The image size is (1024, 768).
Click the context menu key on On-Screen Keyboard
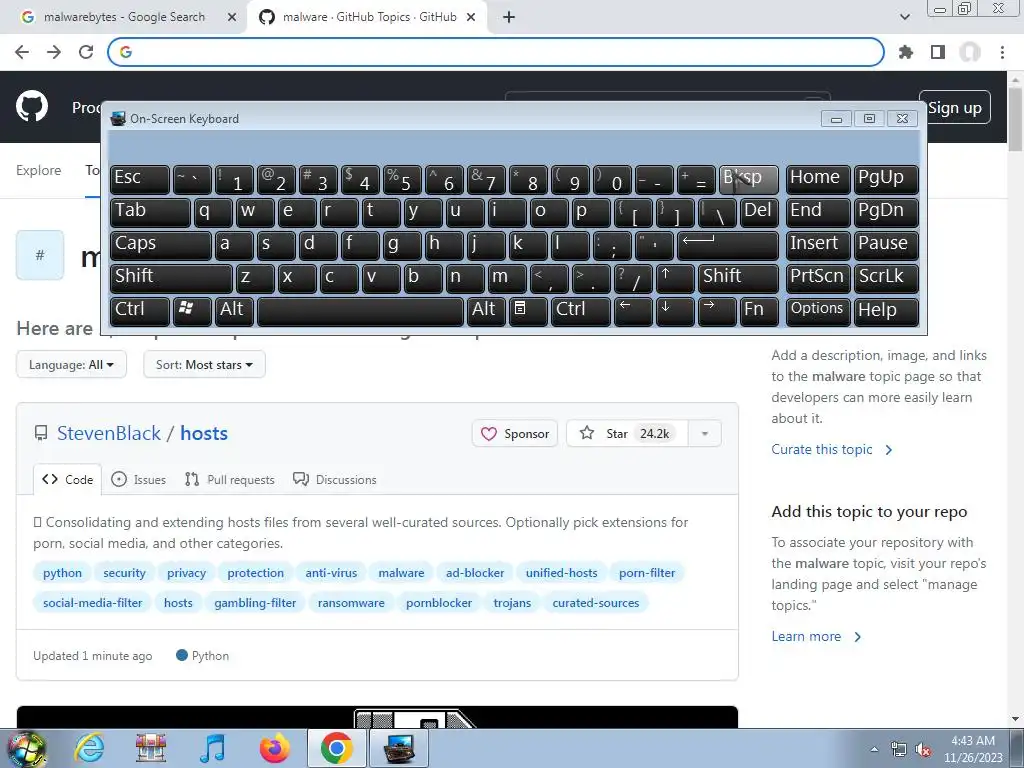[x=527, y=310]
